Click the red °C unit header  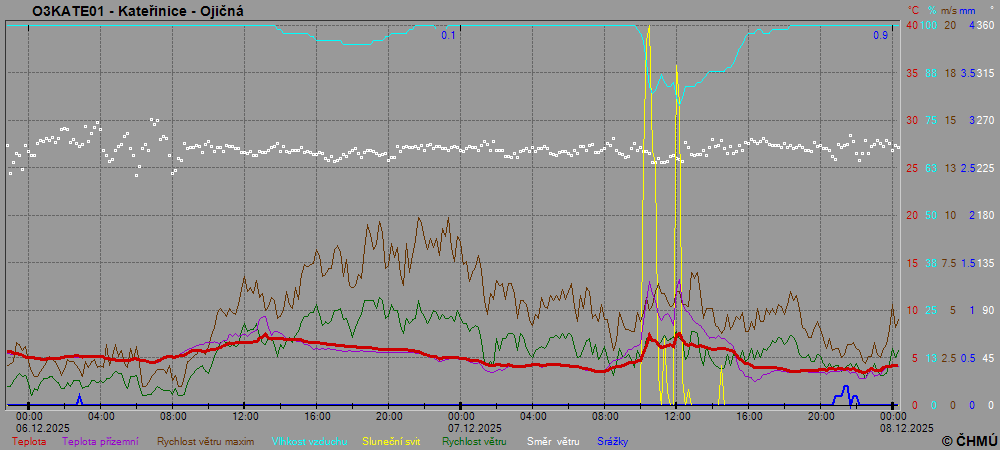(913, 9)
